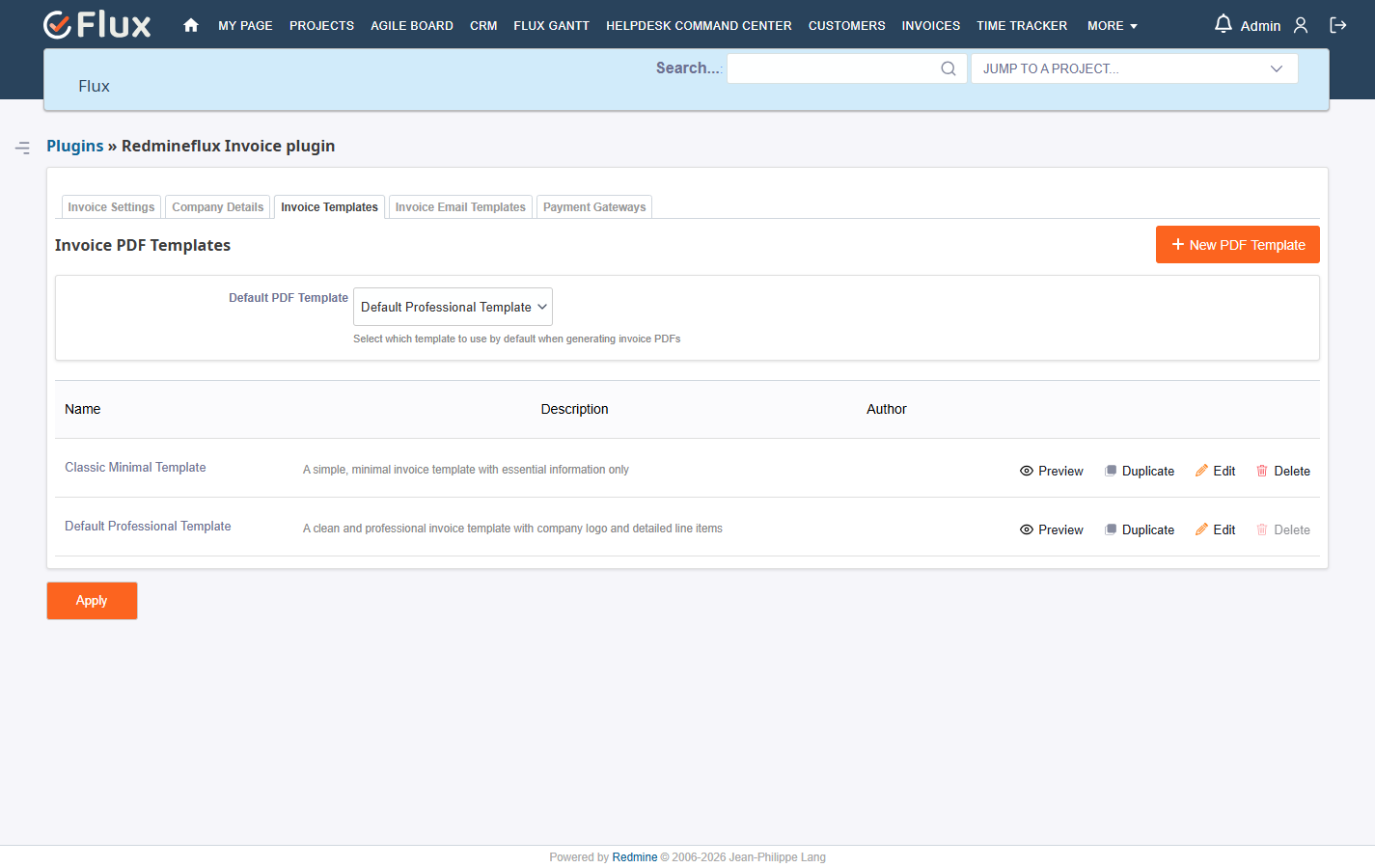Screen dimensions: 1375x868
Task: Switch to Payment Gateways tab
Action: coord(594,207)
